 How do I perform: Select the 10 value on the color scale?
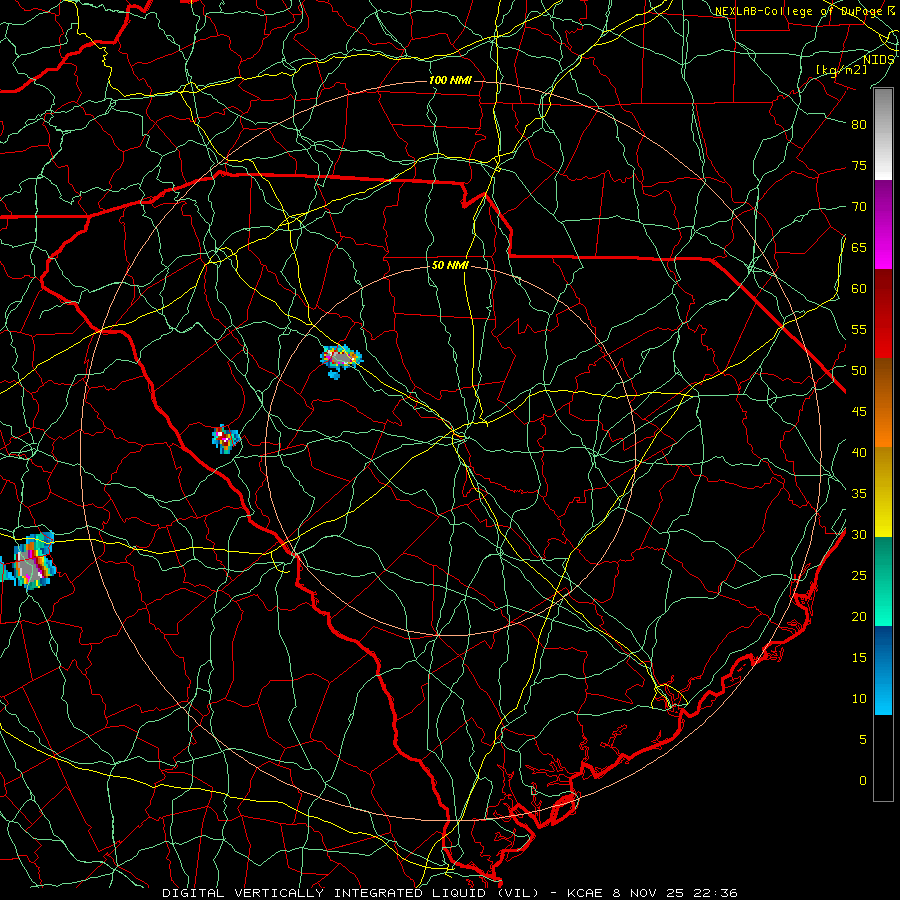pyautogui.click(x=859, y=699)
